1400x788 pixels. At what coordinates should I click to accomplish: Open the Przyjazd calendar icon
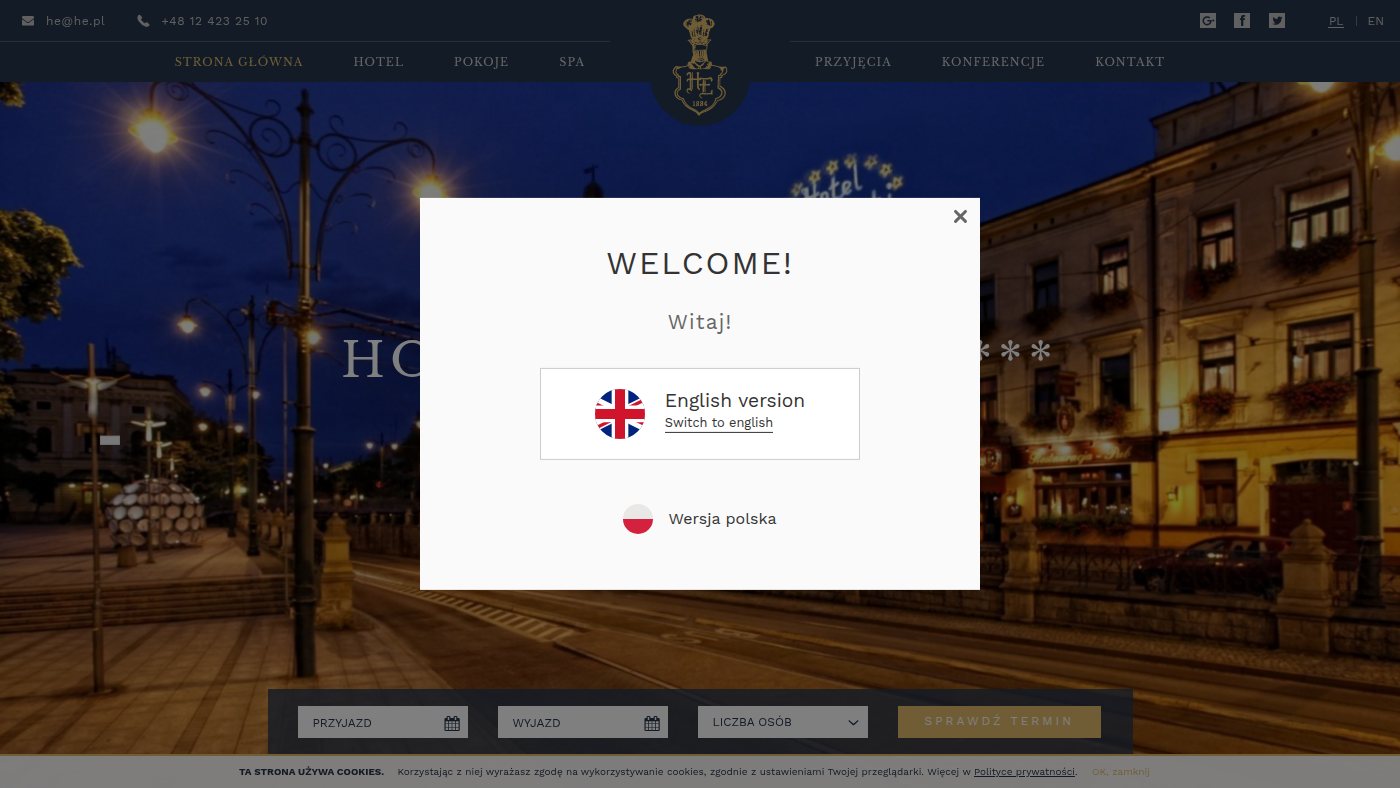452,723
